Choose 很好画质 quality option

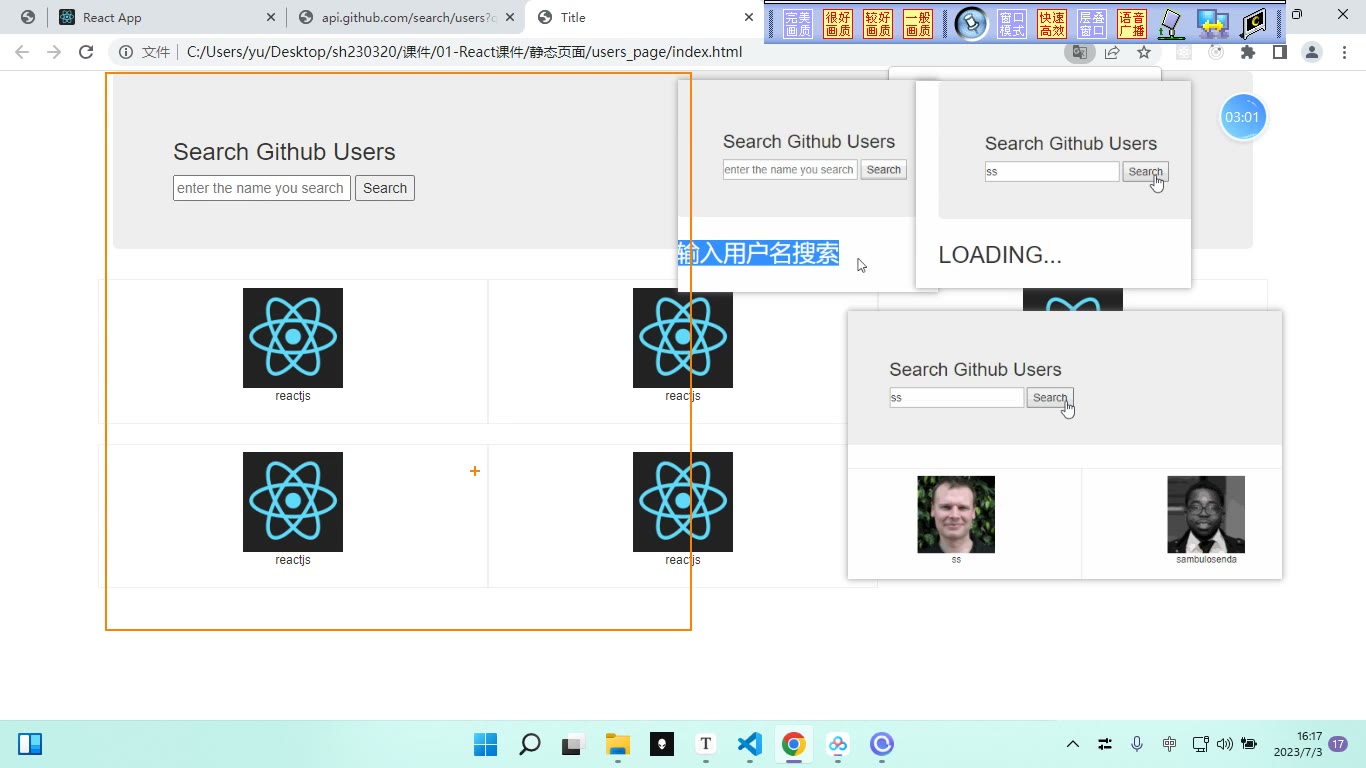pos(838,24)
